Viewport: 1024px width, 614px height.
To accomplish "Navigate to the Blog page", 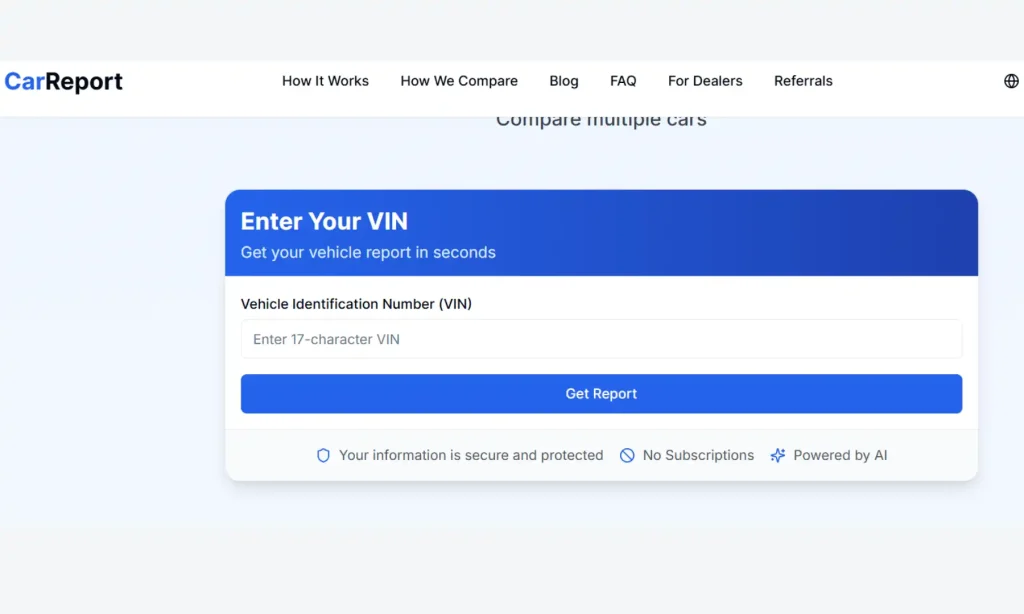I will click(x=563, y=81).
